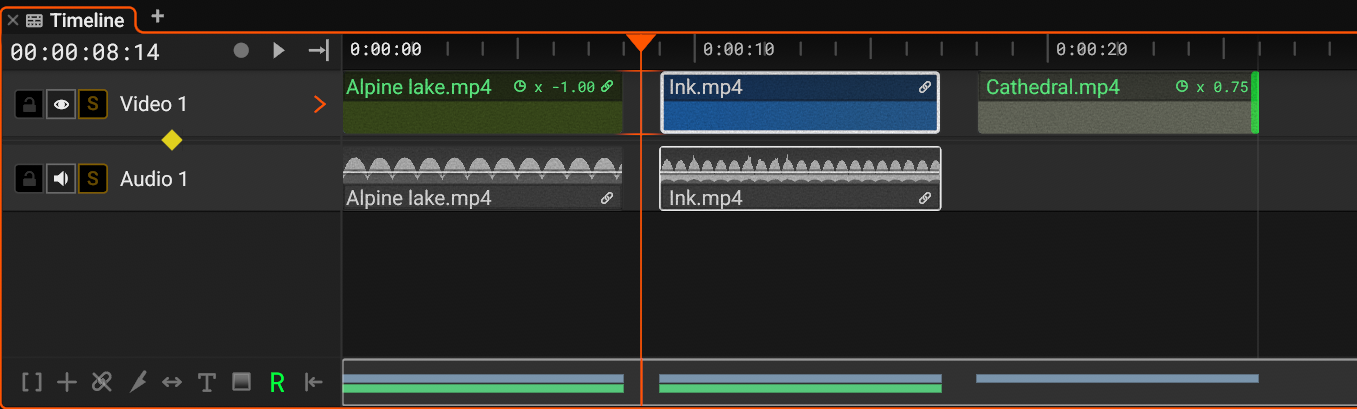The image size is (1357, 409).
Task: Click the go-to-end arrow icon beside play
Action: [x=318, y=50]
